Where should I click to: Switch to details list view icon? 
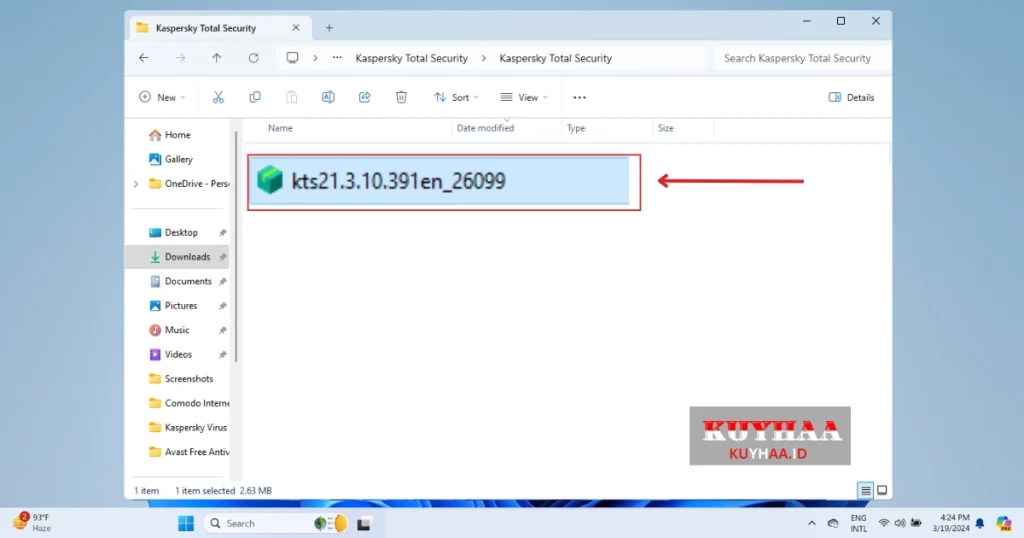pyautogui.click(x=865, y=490)
